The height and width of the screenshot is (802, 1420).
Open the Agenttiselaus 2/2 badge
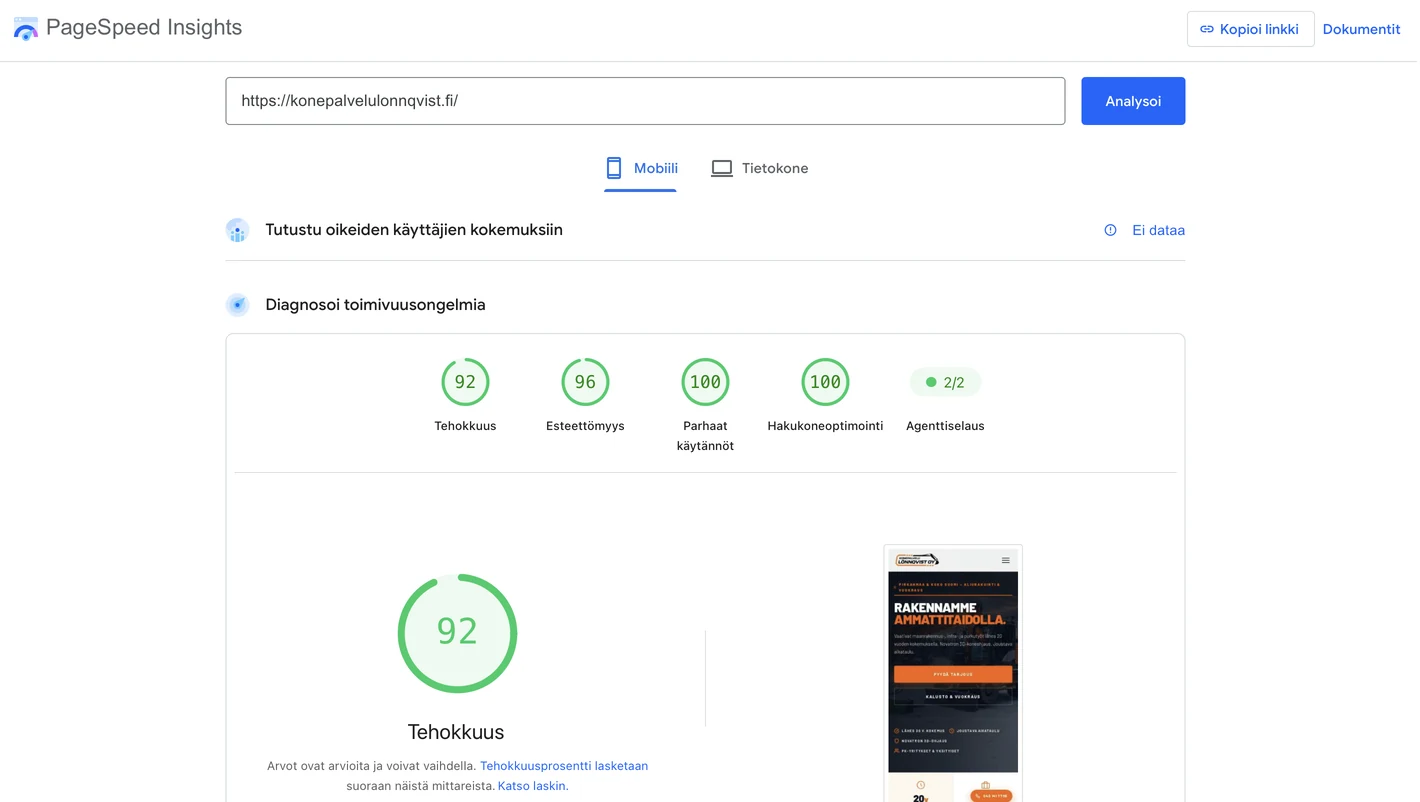coord(945,382)
